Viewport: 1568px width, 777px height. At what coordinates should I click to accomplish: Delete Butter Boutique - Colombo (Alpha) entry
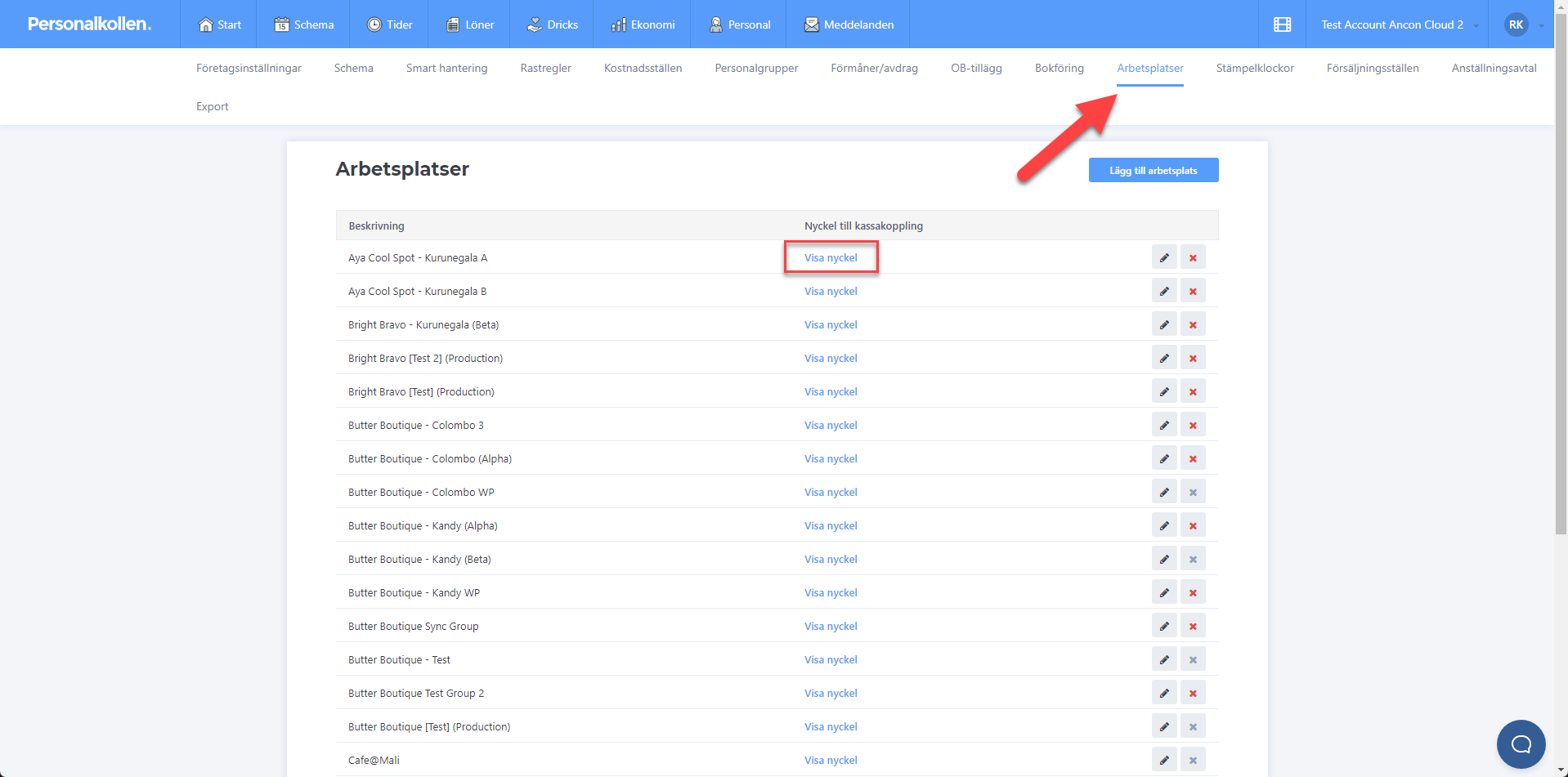(x=1193, y=458)
